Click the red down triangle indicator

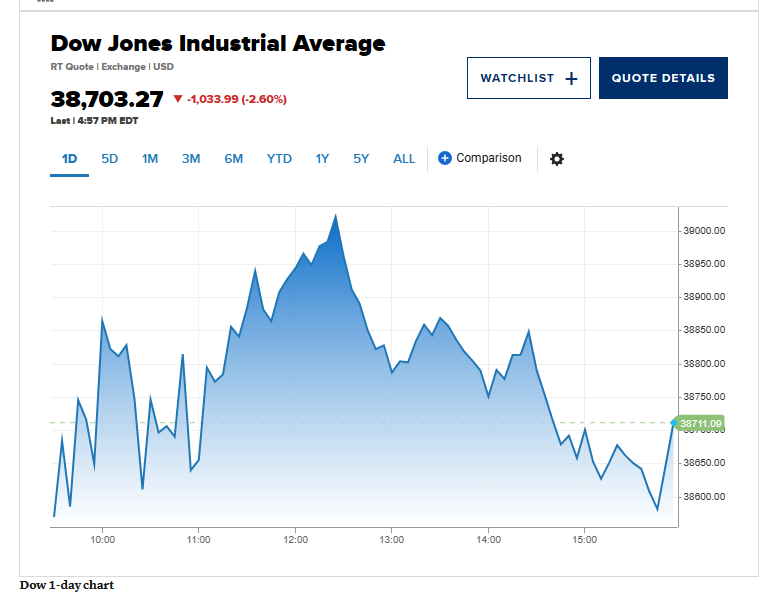pos(178,99)
